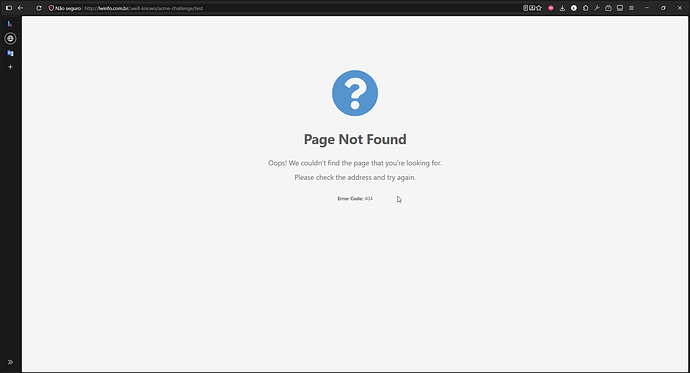The width and height of the screenshot is (690, 373).
Task: Click the 'Oops! We couldn't find the page' sentence
Action: click(x=355, y=163)
